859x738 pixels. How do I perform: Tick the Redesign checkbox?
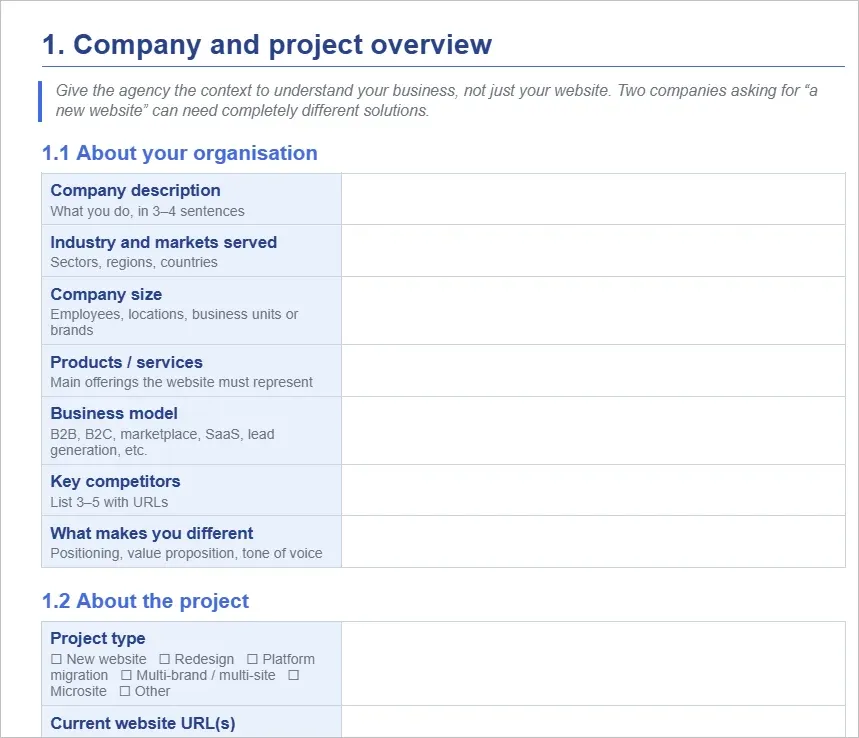point(164,659)
